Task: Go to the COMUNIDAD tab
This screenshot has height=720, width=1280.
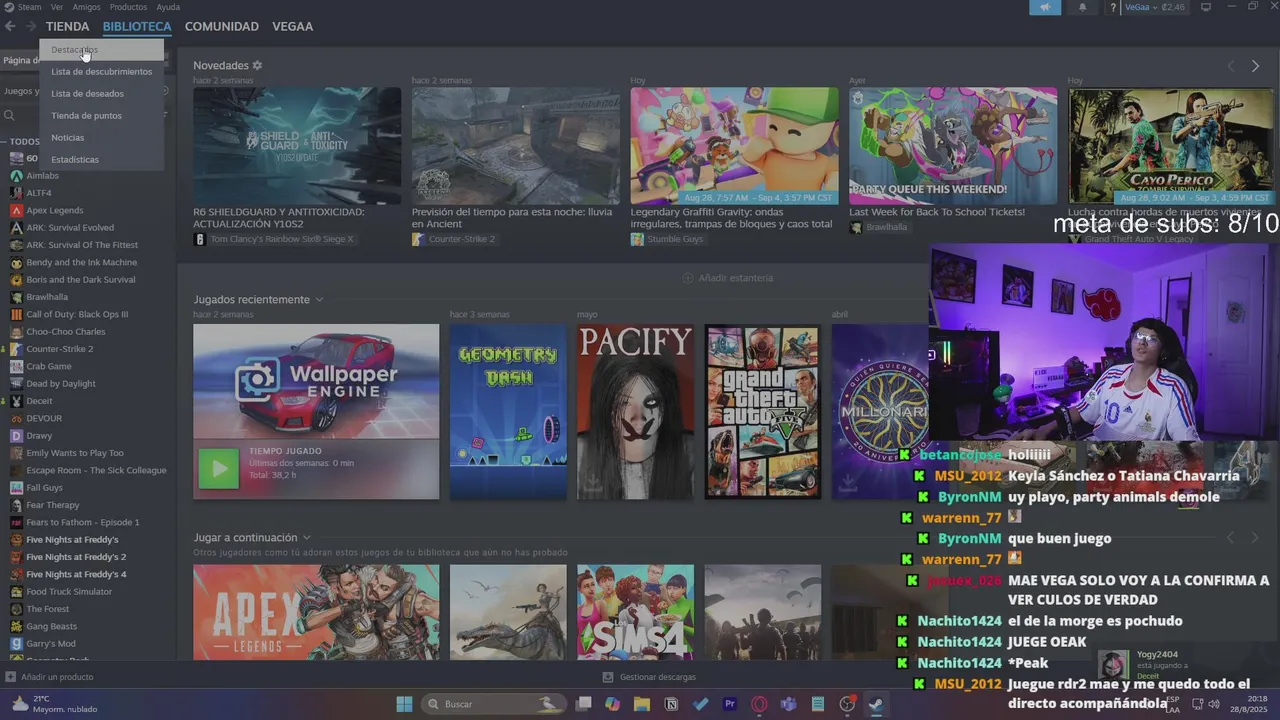Action: tap(222, 26)
